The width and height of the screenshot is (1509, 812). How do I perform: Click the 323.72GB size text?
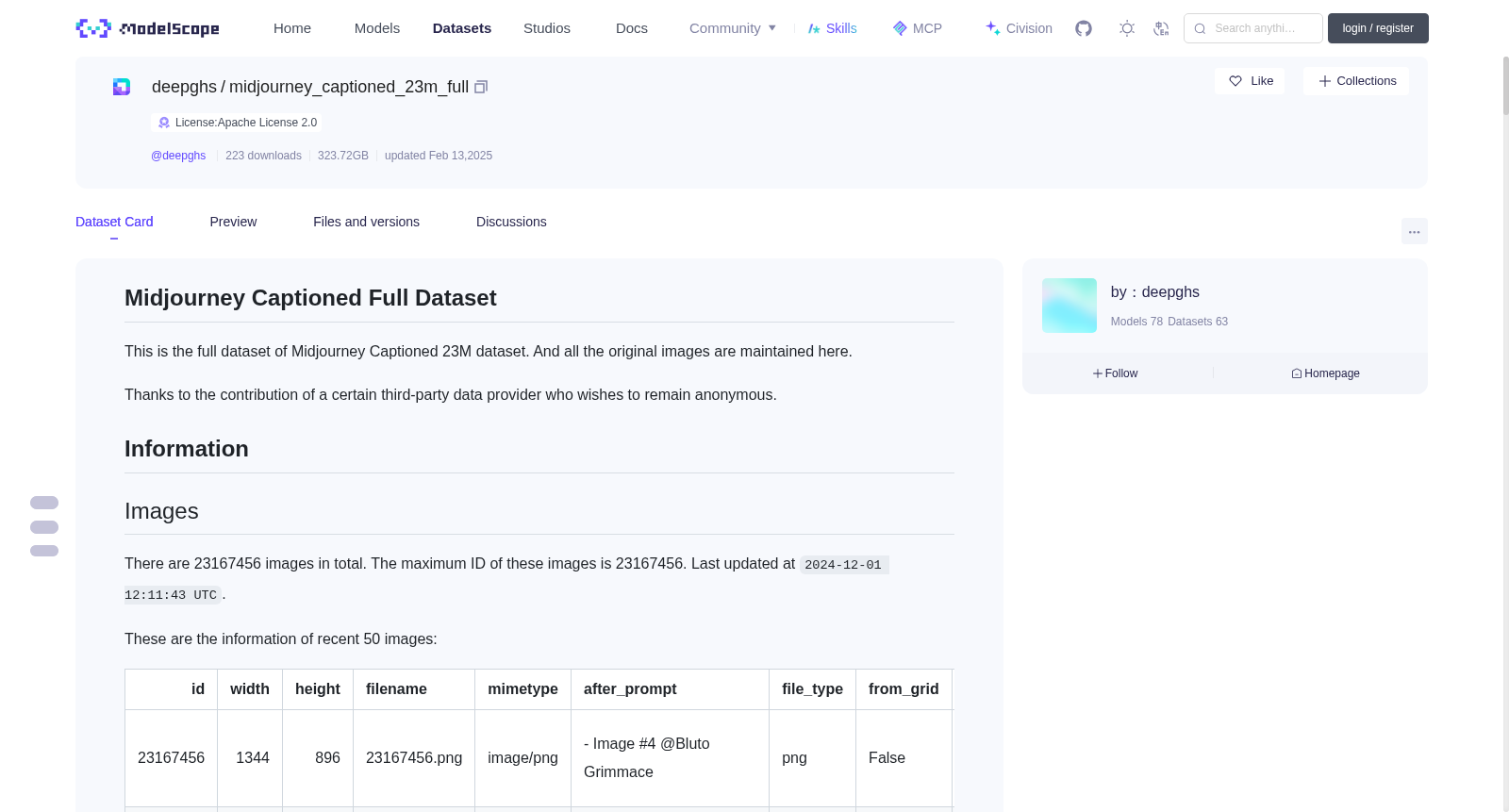point(343,156)
